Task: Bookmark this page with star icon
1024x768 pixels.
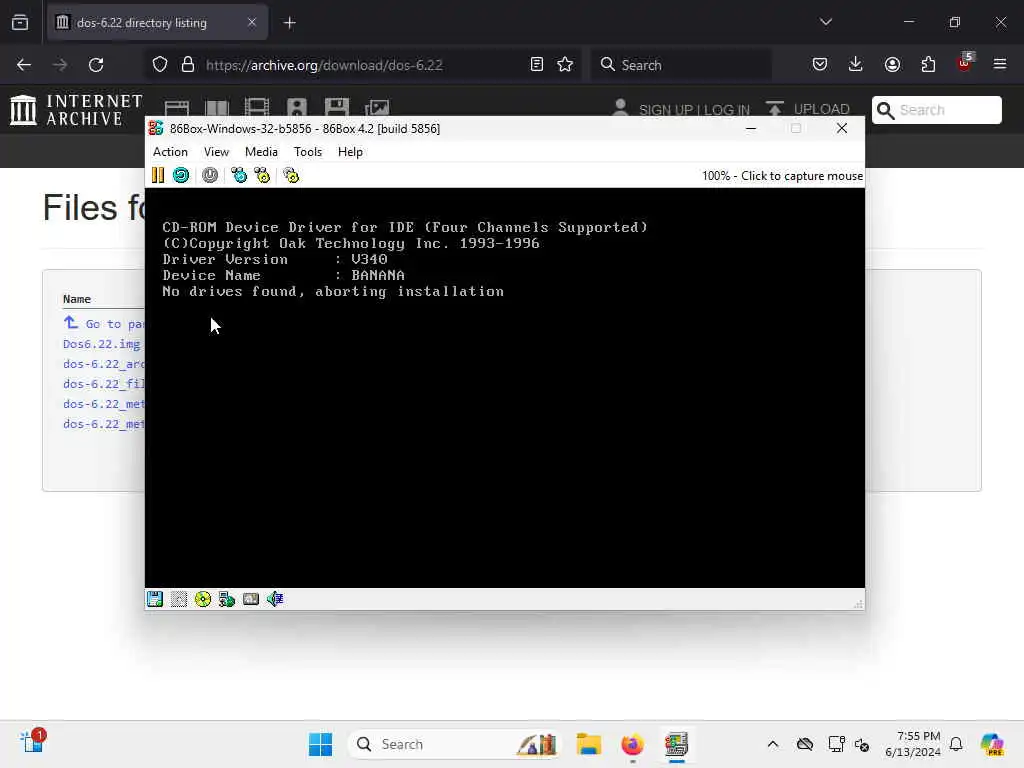Action: [566, 65]
